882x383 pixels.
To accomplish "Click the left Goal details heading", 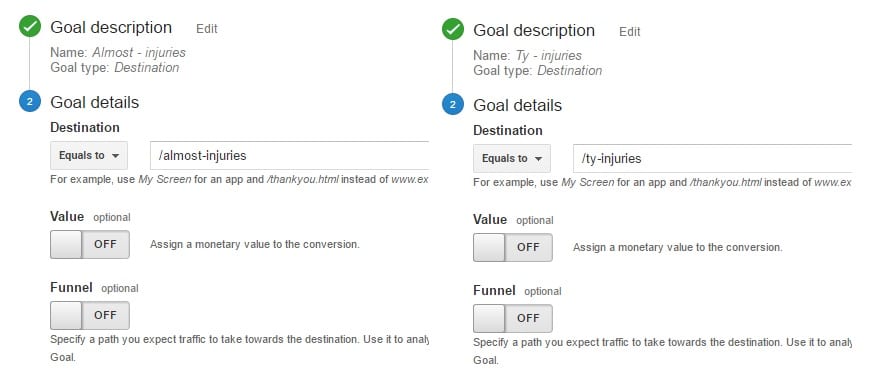I will coord(94,102).
